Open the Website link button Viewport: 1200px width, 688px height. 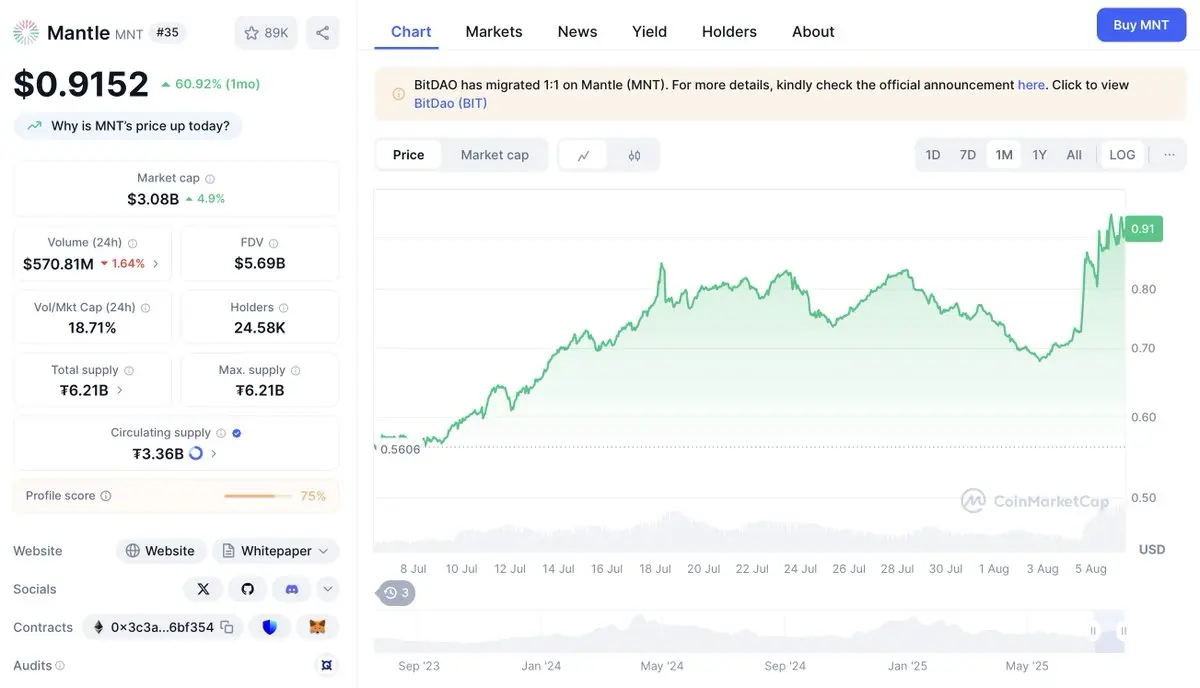[x=161, y=551]
